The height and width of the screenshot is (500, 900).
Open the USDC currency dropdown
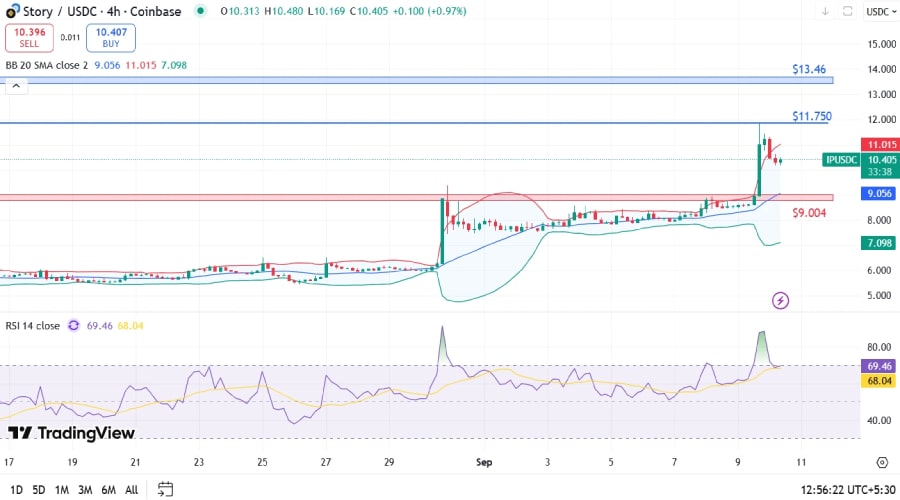(881, 11)
